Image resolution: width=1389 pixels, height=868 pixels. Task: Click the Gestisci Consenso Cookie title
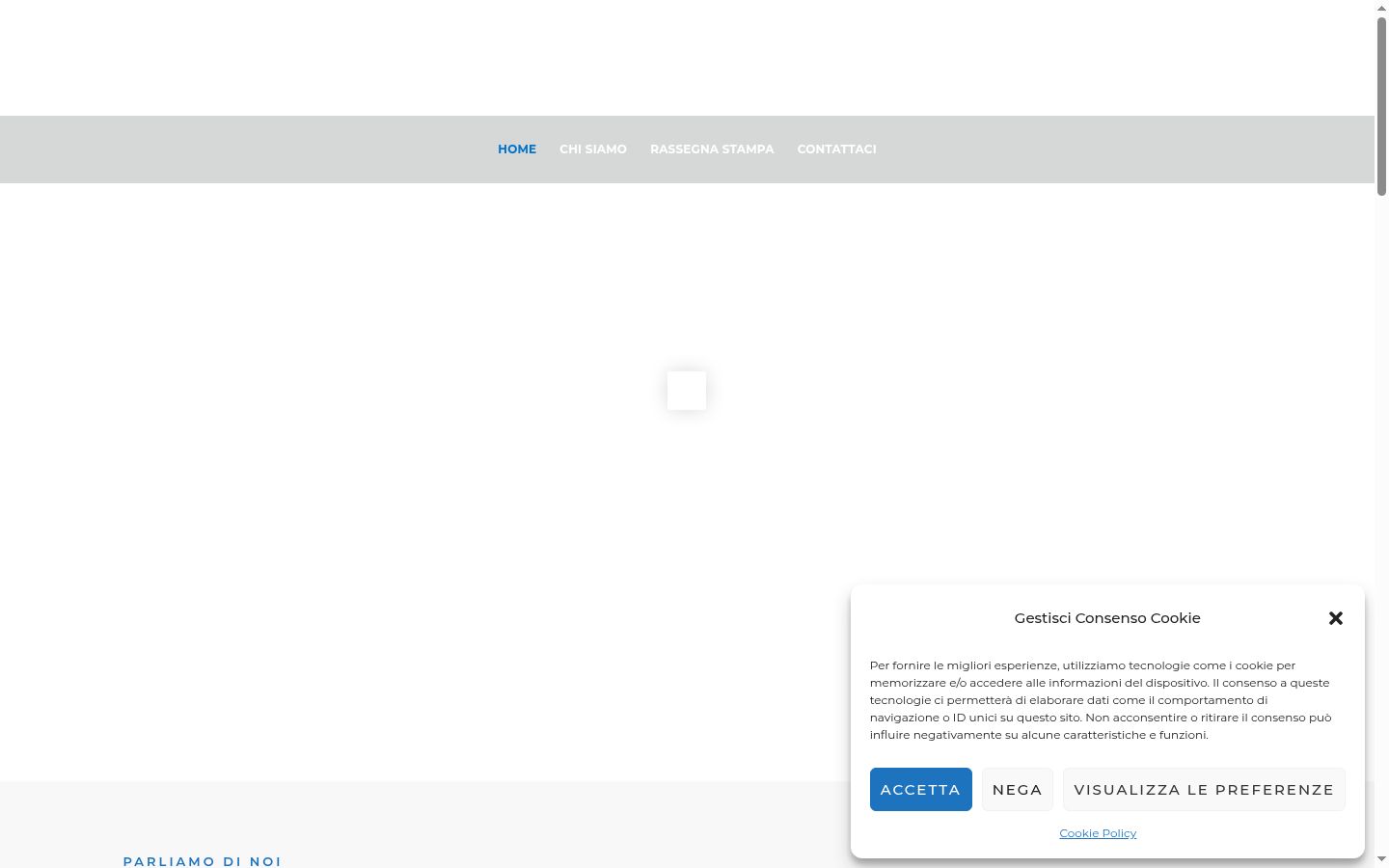(x=1107, y=618)
